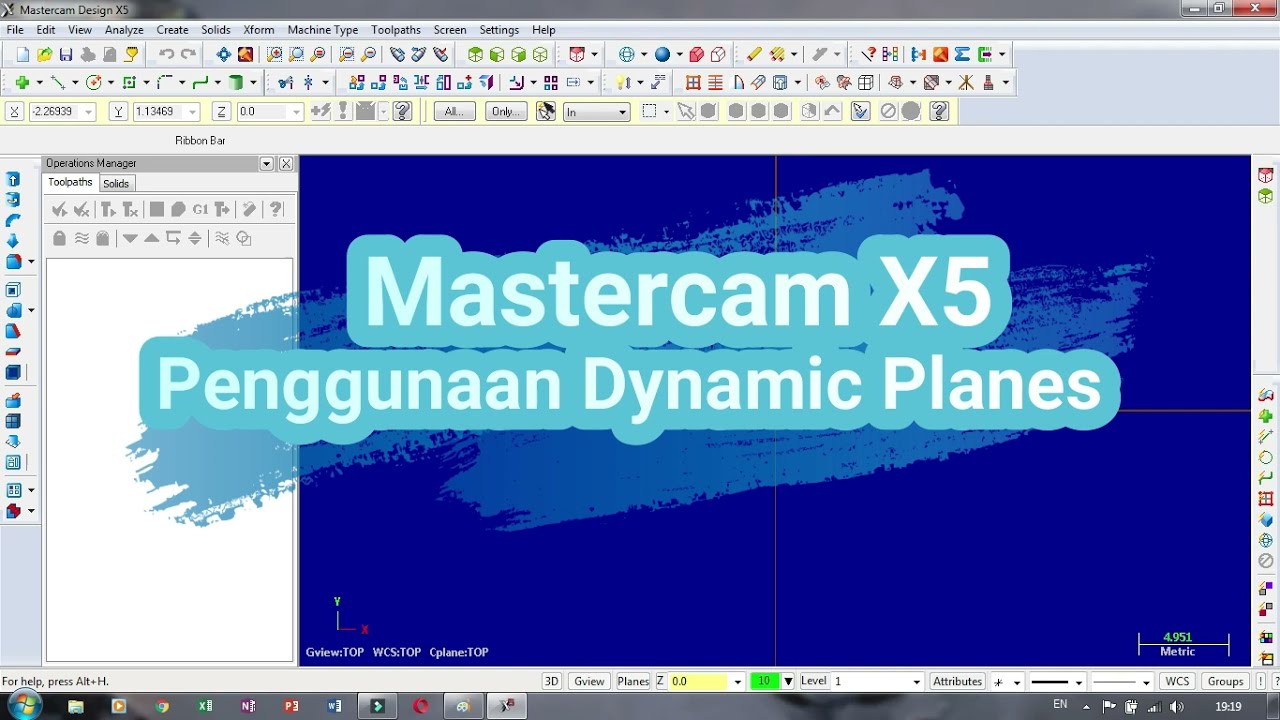Image resolution: width=1280 pixels, height=720 pixels.
Task: Click the Trim/Break/Extend icon
Action: (x=286, y=82)
